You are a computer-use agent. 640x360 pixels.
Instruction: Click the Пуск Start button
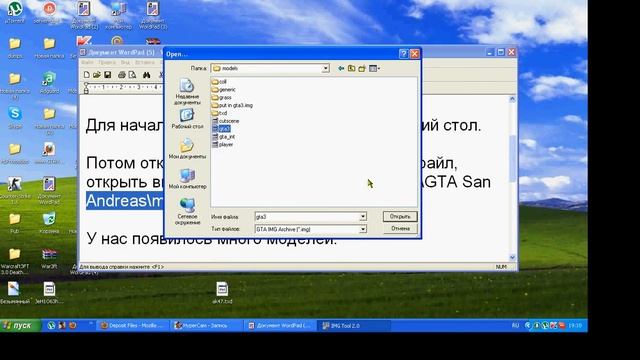(20, 325)
